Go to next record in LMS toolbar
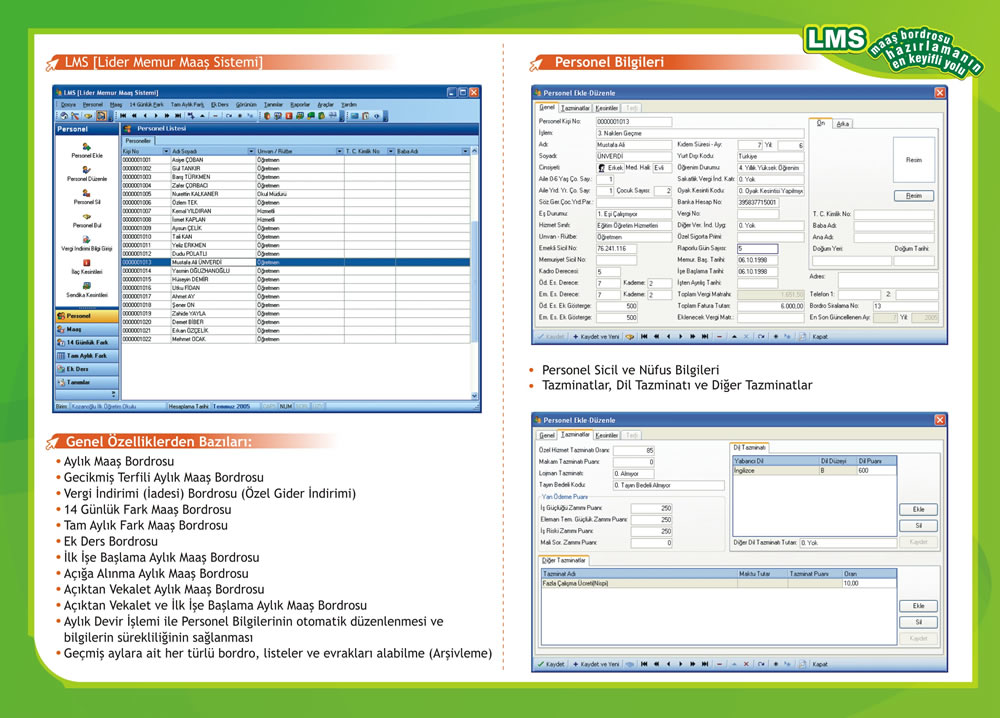The height and width of the screenshot is (718, 1000). point(156,116)
